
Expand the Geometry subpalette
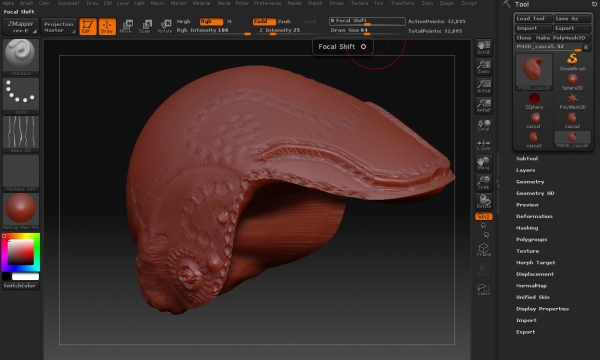[x=530, y=182]
